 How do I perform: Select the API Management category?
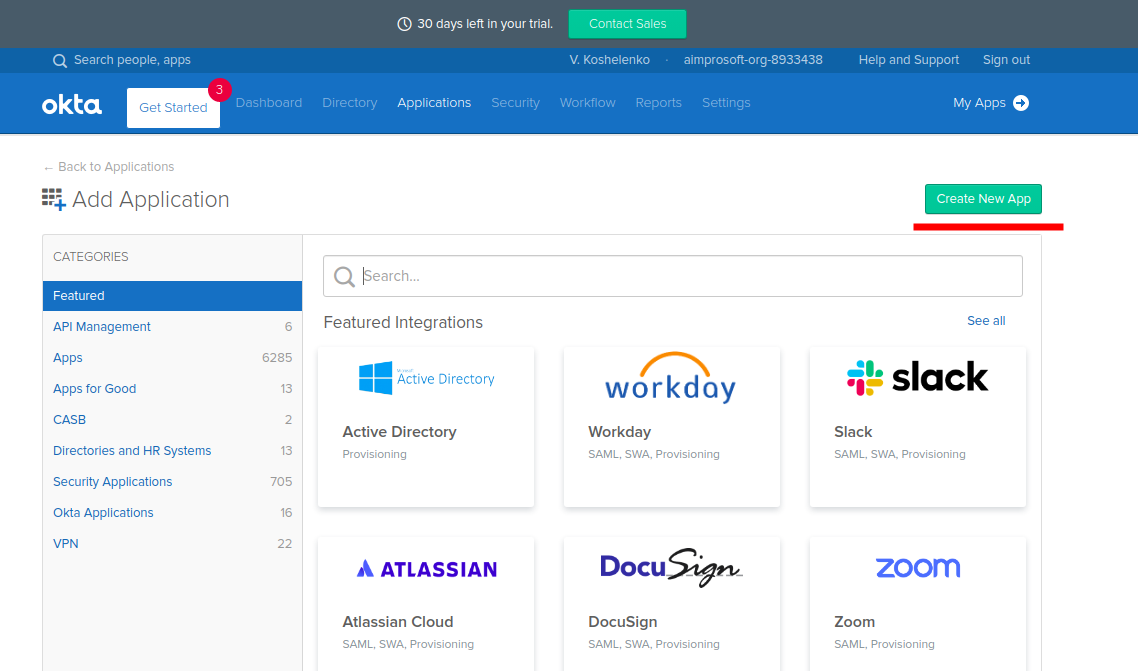coord(172,327)
